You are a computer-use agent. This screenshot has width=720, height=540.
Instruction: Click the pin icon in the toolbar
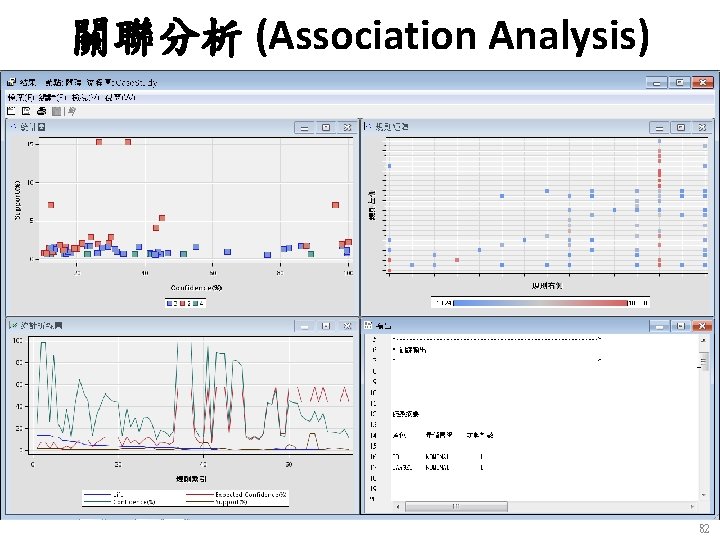pyautogui.click(x=72, y=112)
